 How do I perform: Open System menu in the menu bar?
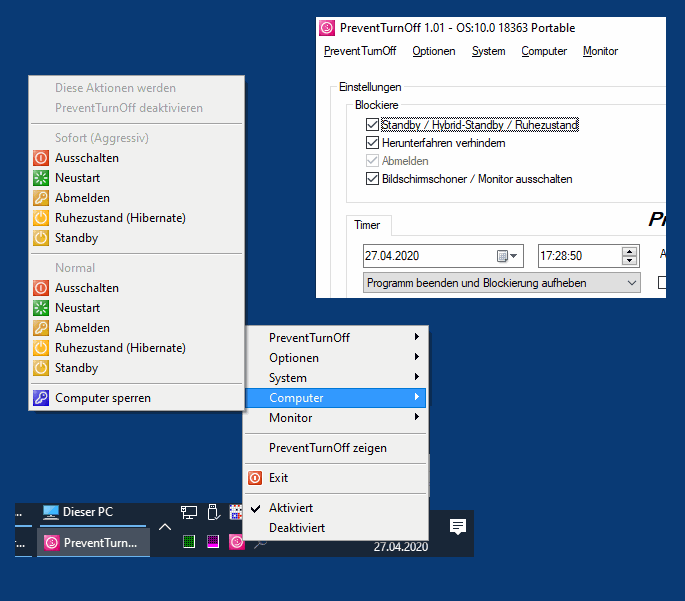tap(488, 51)
